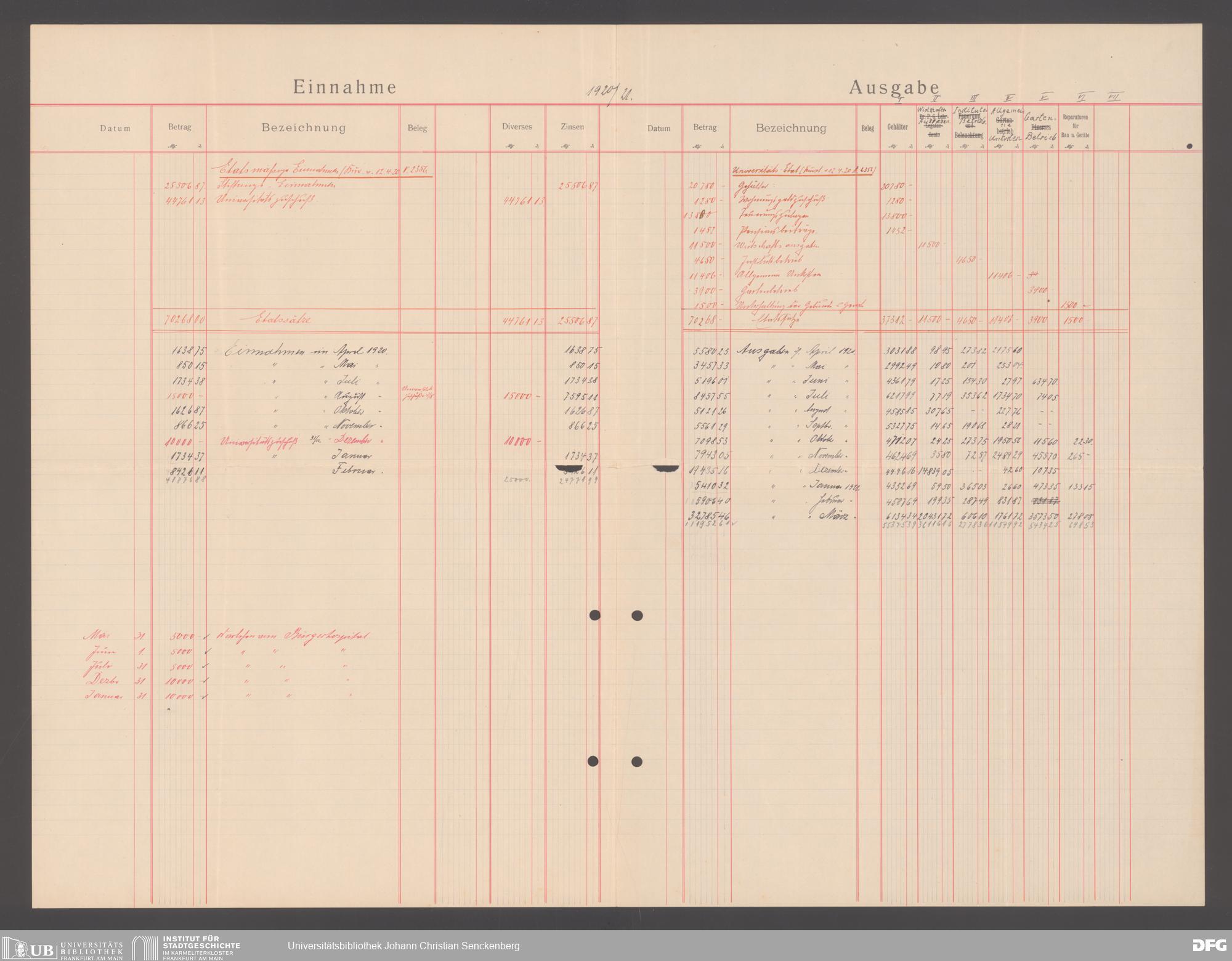Click the Zinsen column header
The image size is (1232, 961).
point(573,127)
